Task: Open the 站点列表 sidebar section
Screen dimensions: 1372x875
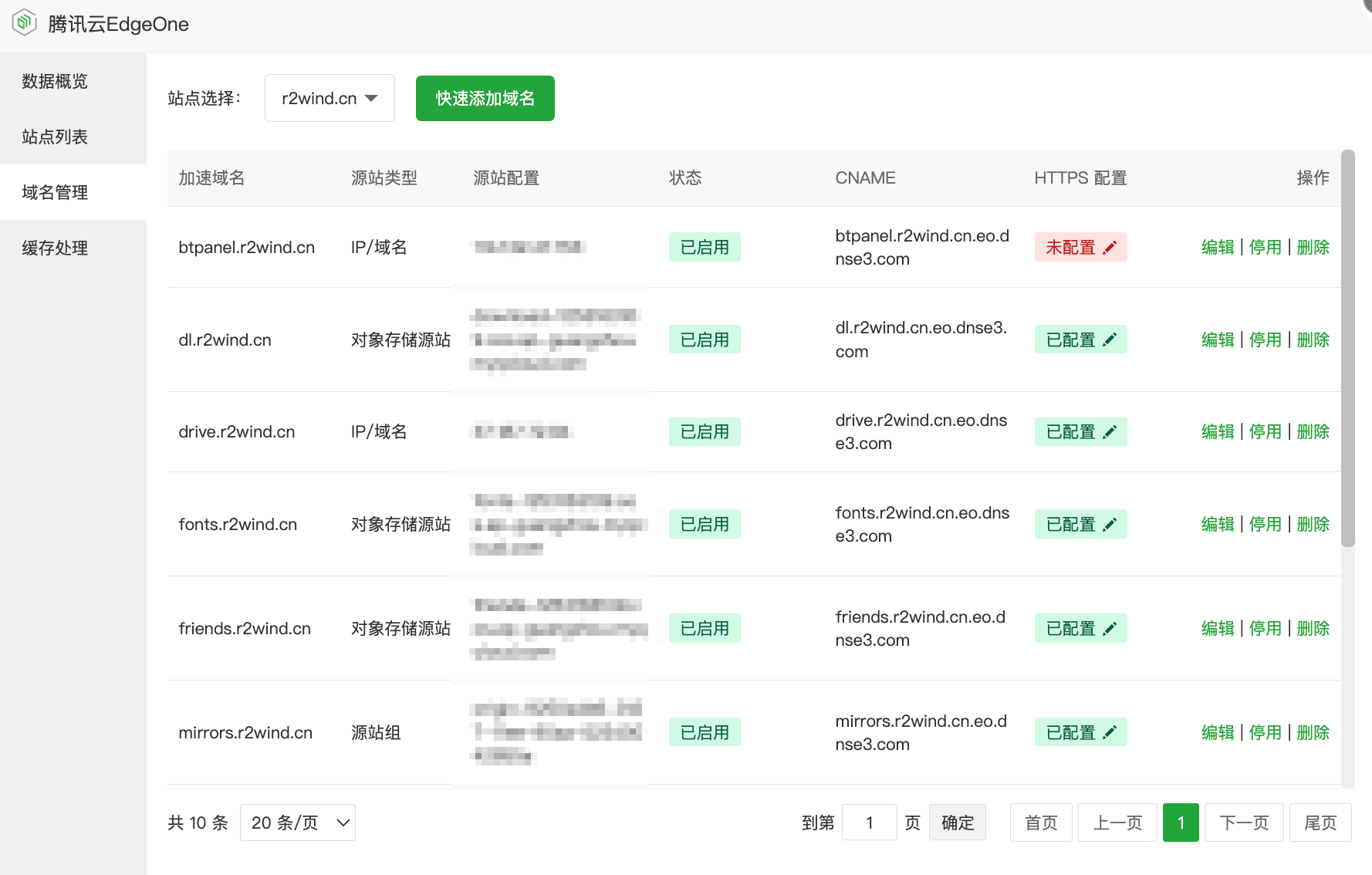Action: (53, 137)
